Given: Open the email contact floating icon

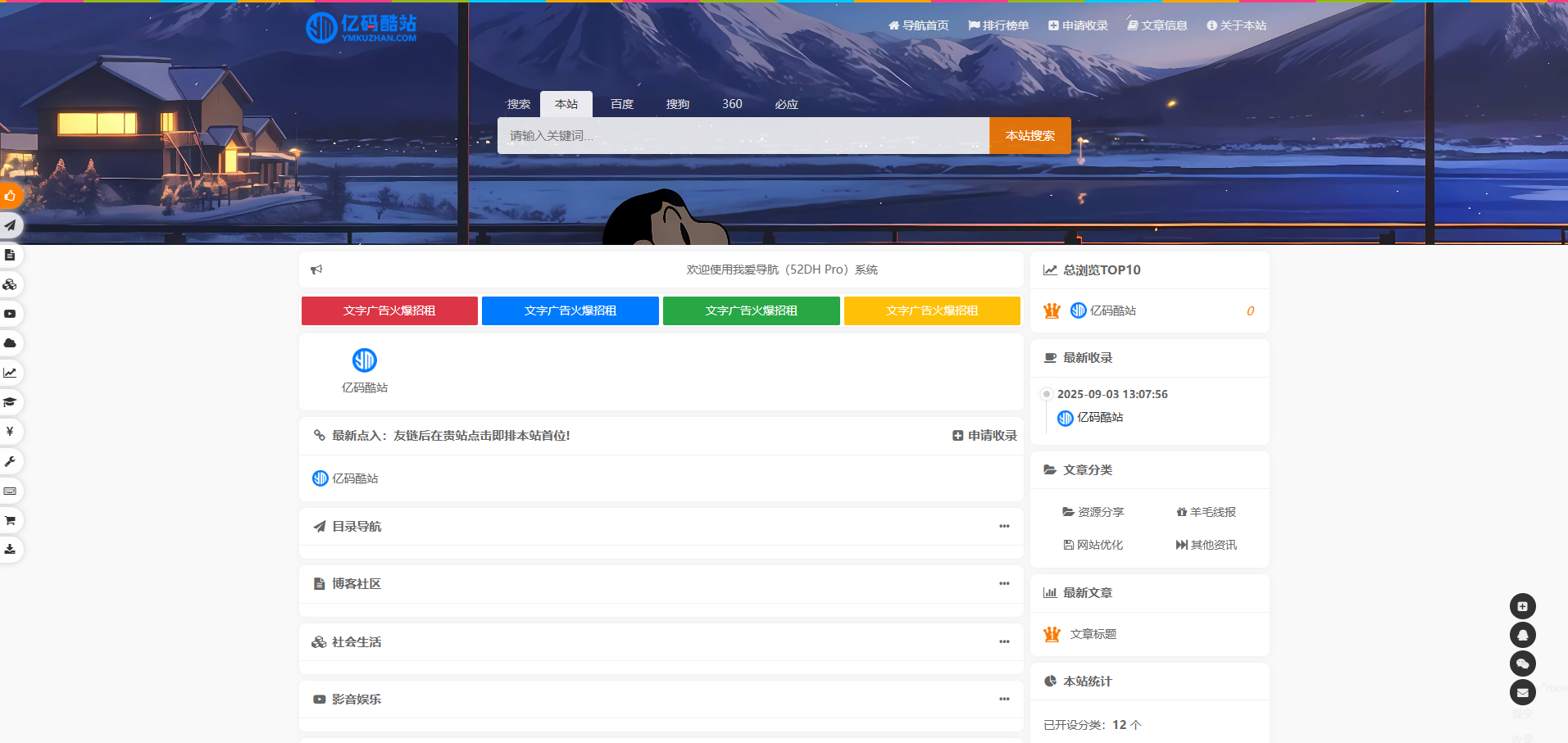Looking at the screenshot, I should pyautogui.click(x=1522, y=692).
